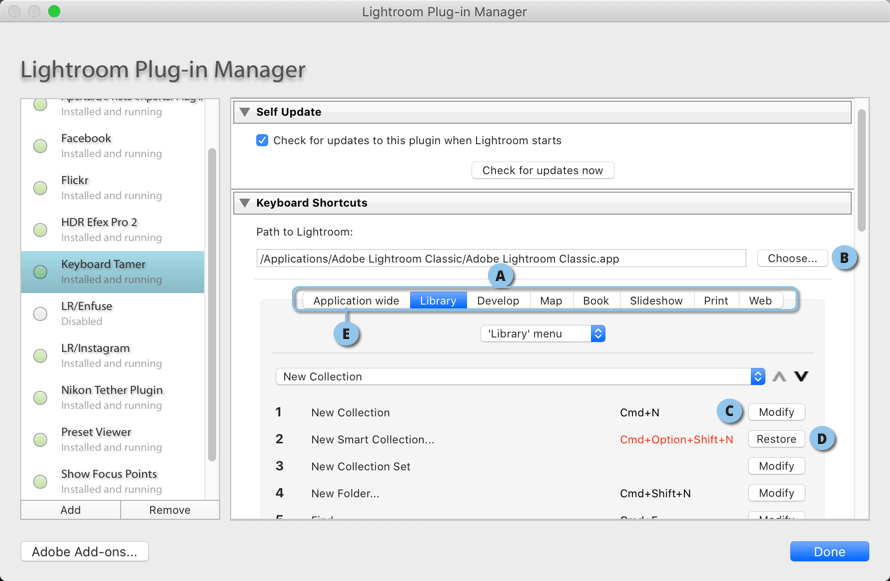Switch to the Application wide tab
890x581 pixels.
(356, 300)
